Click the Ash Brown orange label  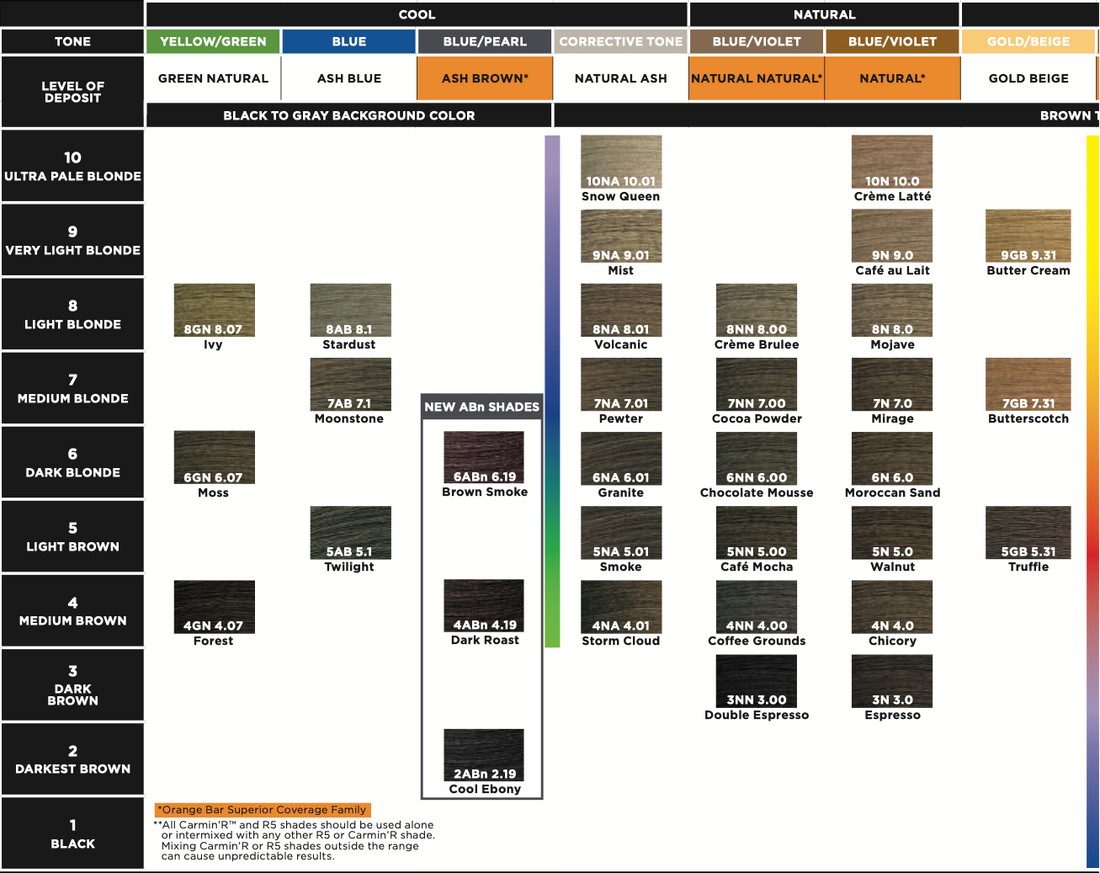[484, 78]
